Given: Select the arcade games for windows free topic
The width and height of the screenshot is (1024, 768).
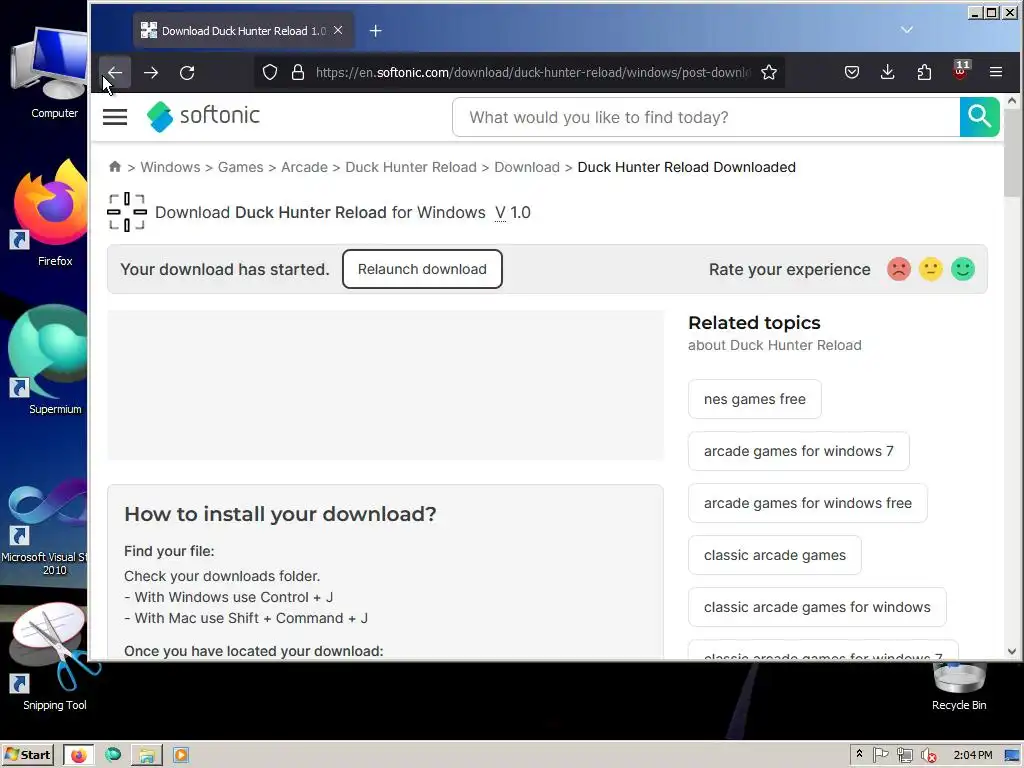Looking at the screenshot, I should (x=808, y=504).
